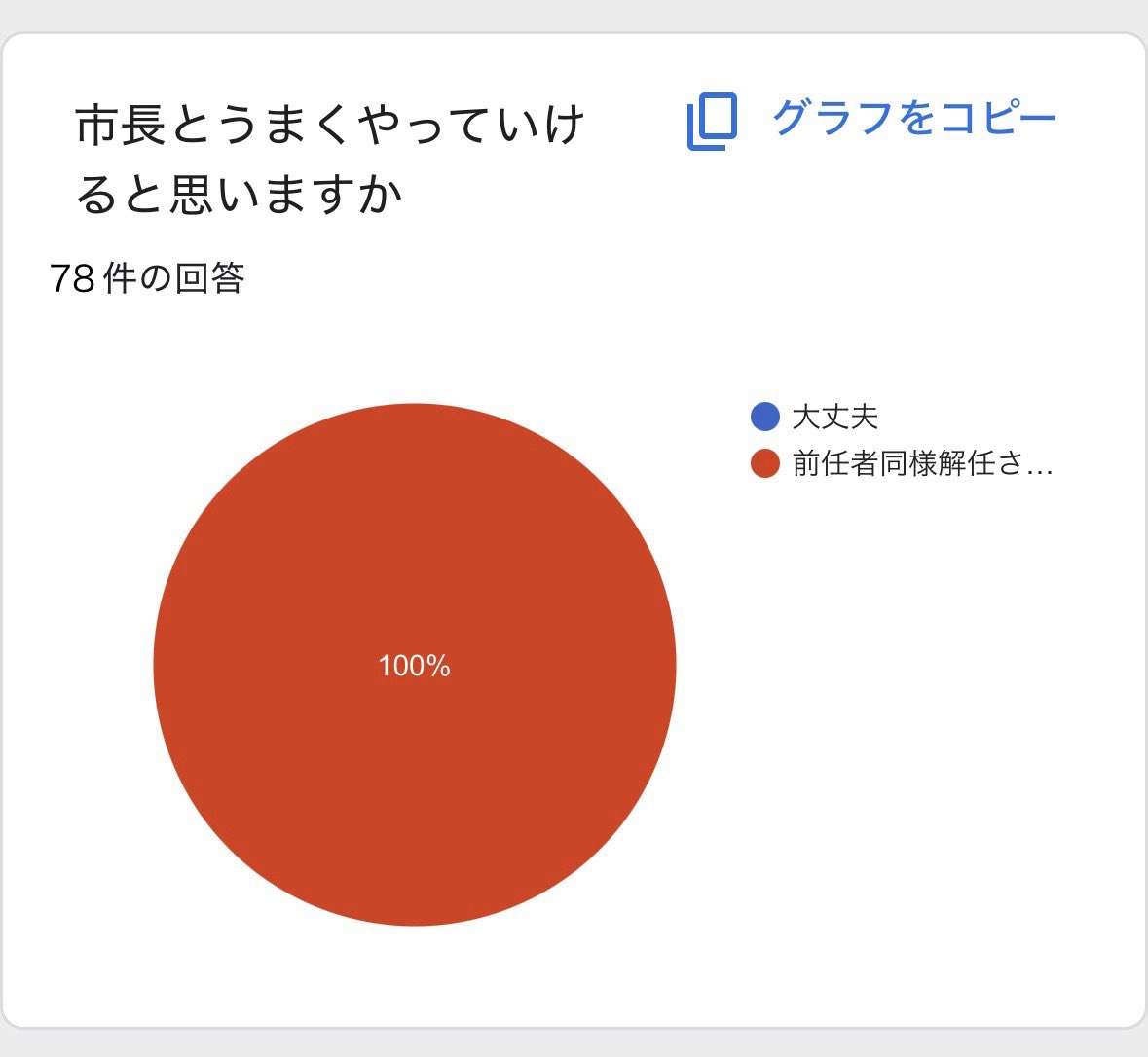
Task: Click the word 市長 in the title
Action: tap(120, 125)
